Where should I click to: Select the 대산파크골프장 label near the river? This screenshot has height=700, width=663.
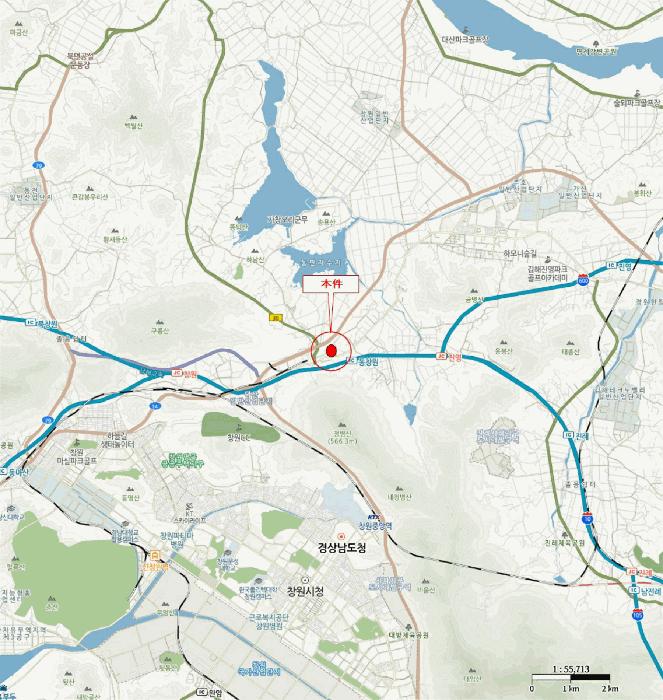(465, 40)
